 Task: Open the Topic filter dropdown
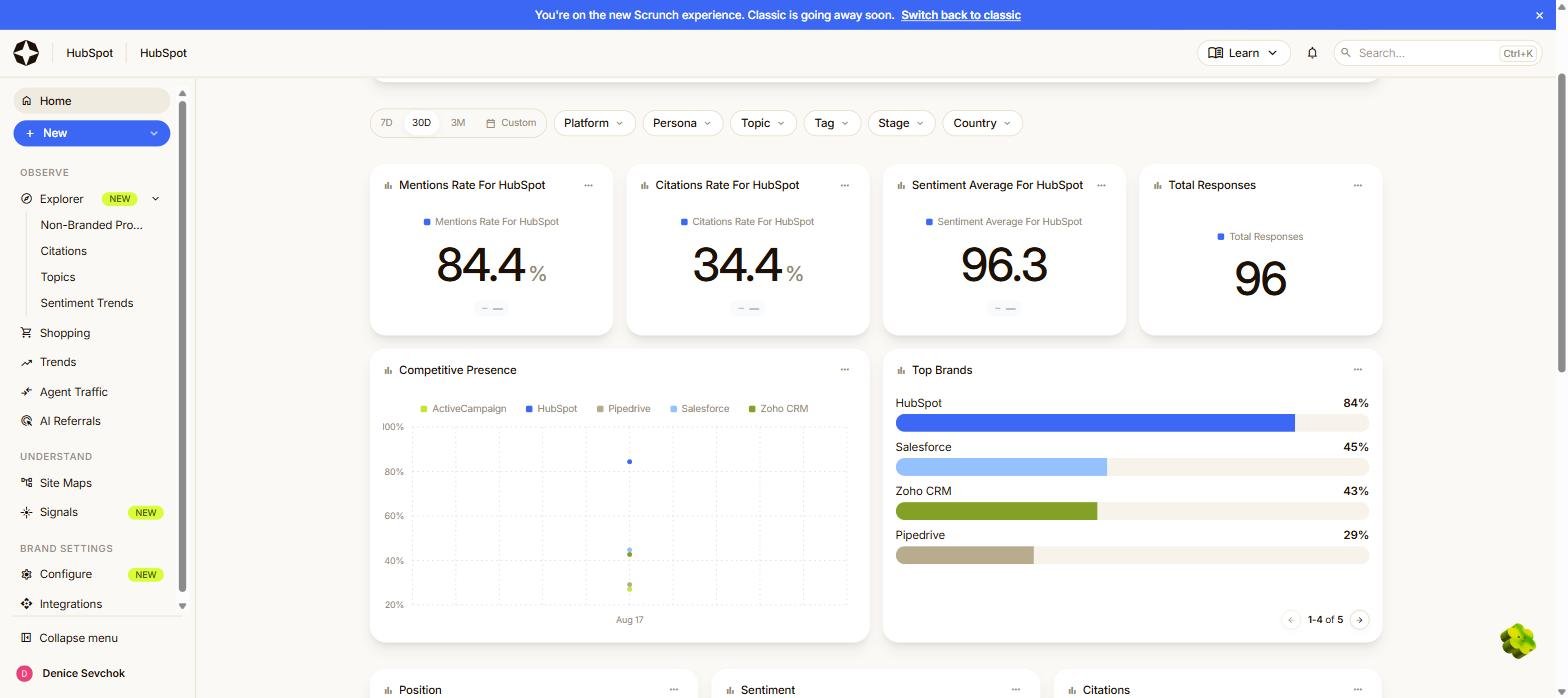[x=763, y=123]
